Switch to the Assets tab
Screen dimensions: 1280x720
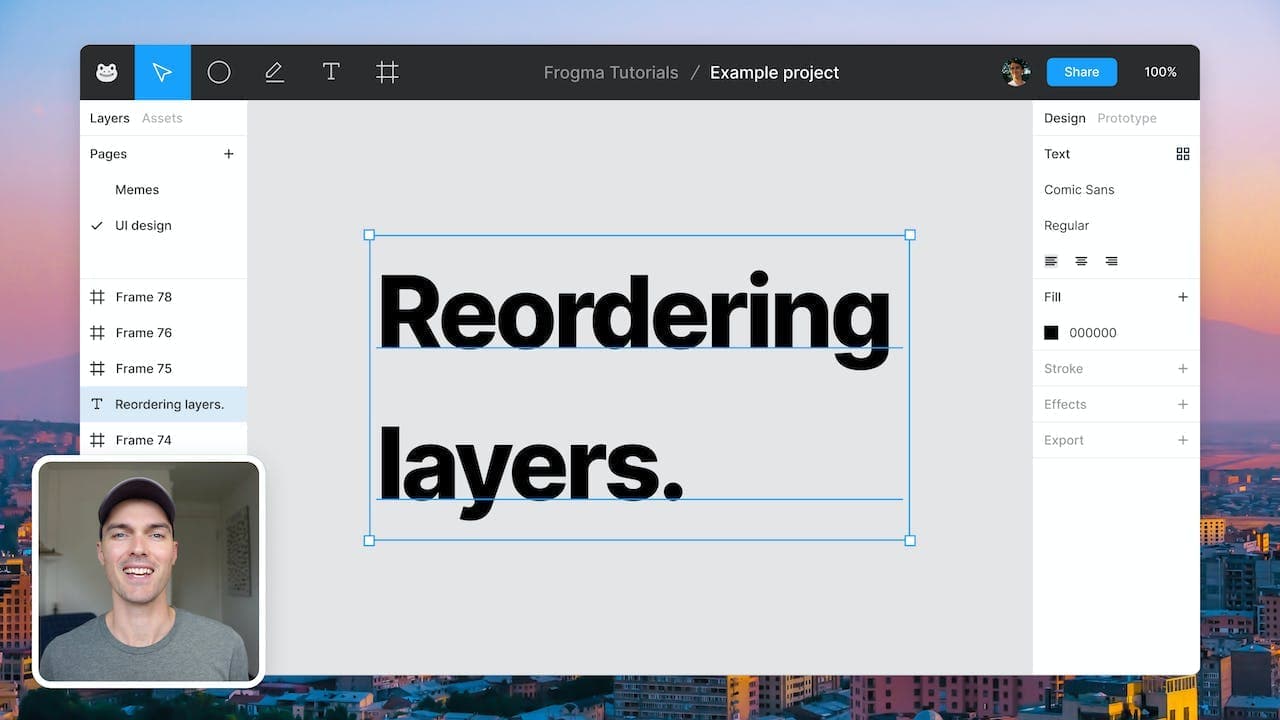pos(162,118)
